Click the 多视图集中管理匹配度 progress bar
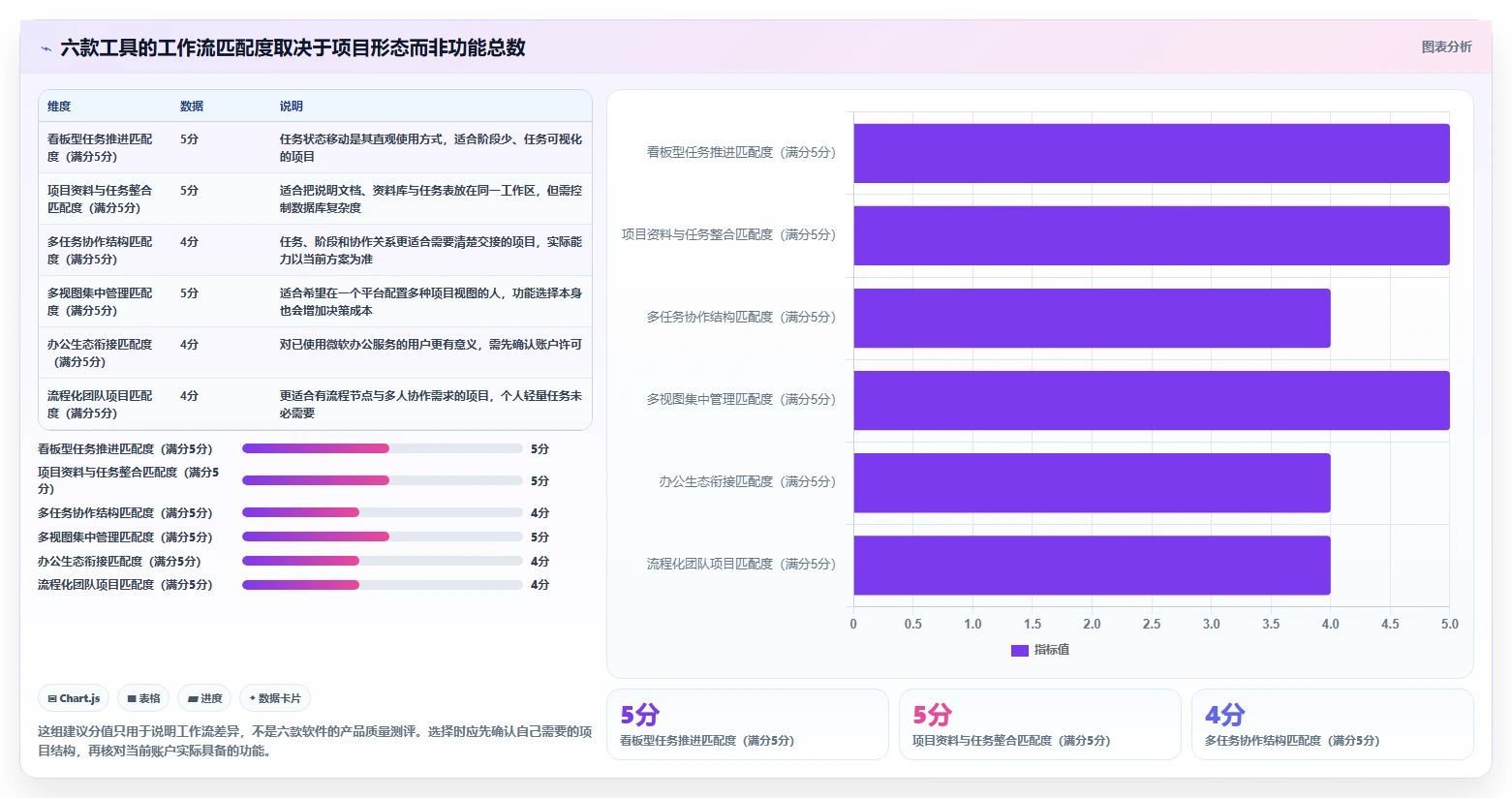 tap(383, 537)
